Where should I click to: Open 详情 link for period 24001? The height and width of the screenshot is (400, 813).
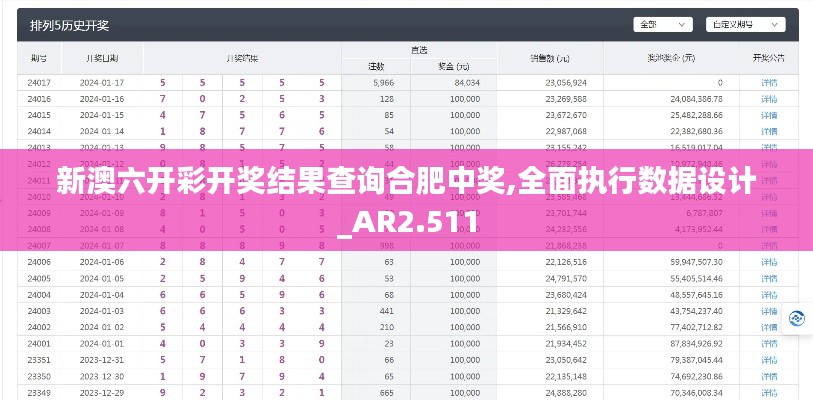(x=768, y=344)
